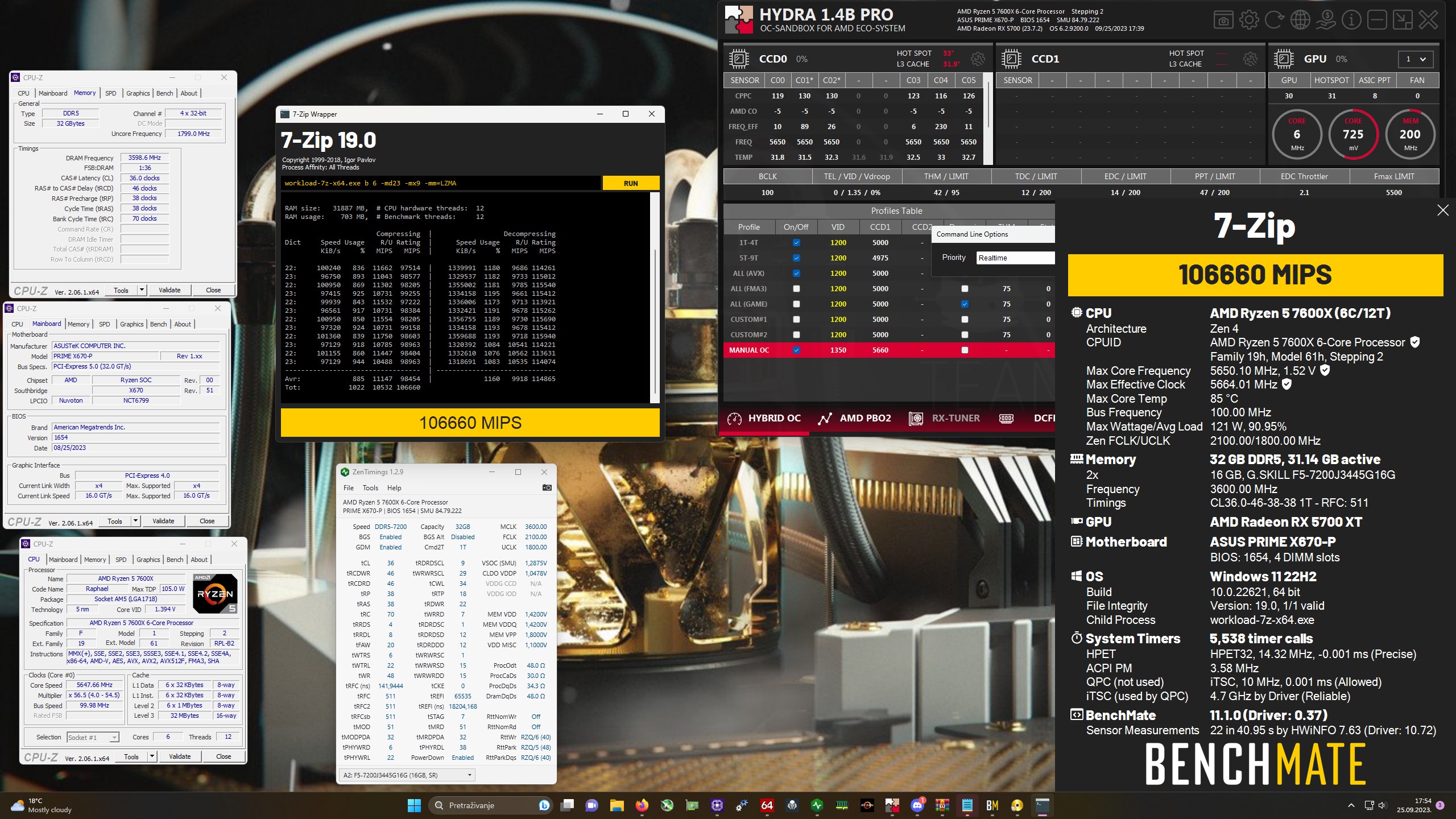Open File Explorer from the taskbar
The width and height of the screenshot is (1456, 819).
coord(617,805)
